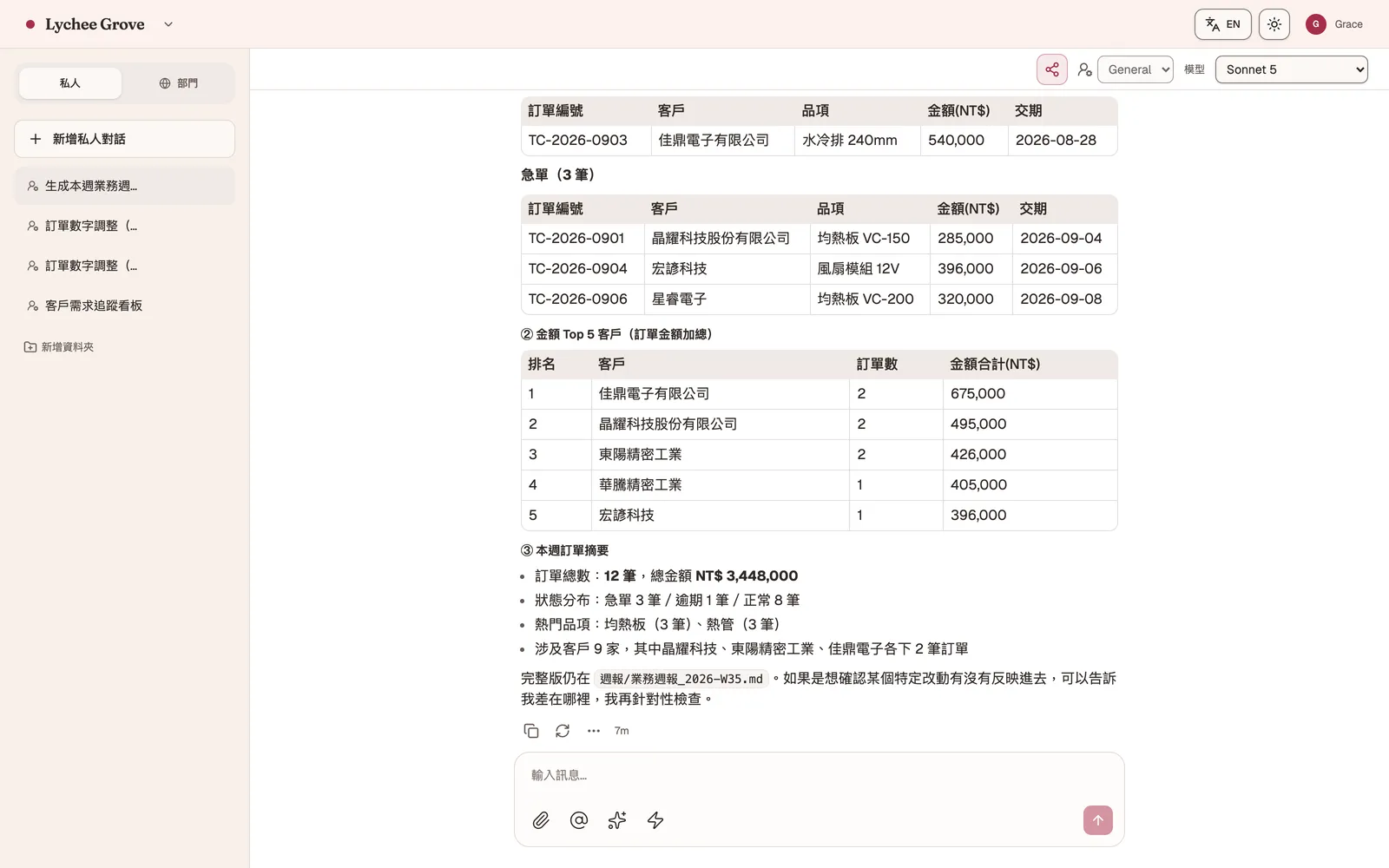Image resolution: width=1389 pixels, height=868 pixels.
Task: Select the 部門 tab
Action: [x=178, y=83]
